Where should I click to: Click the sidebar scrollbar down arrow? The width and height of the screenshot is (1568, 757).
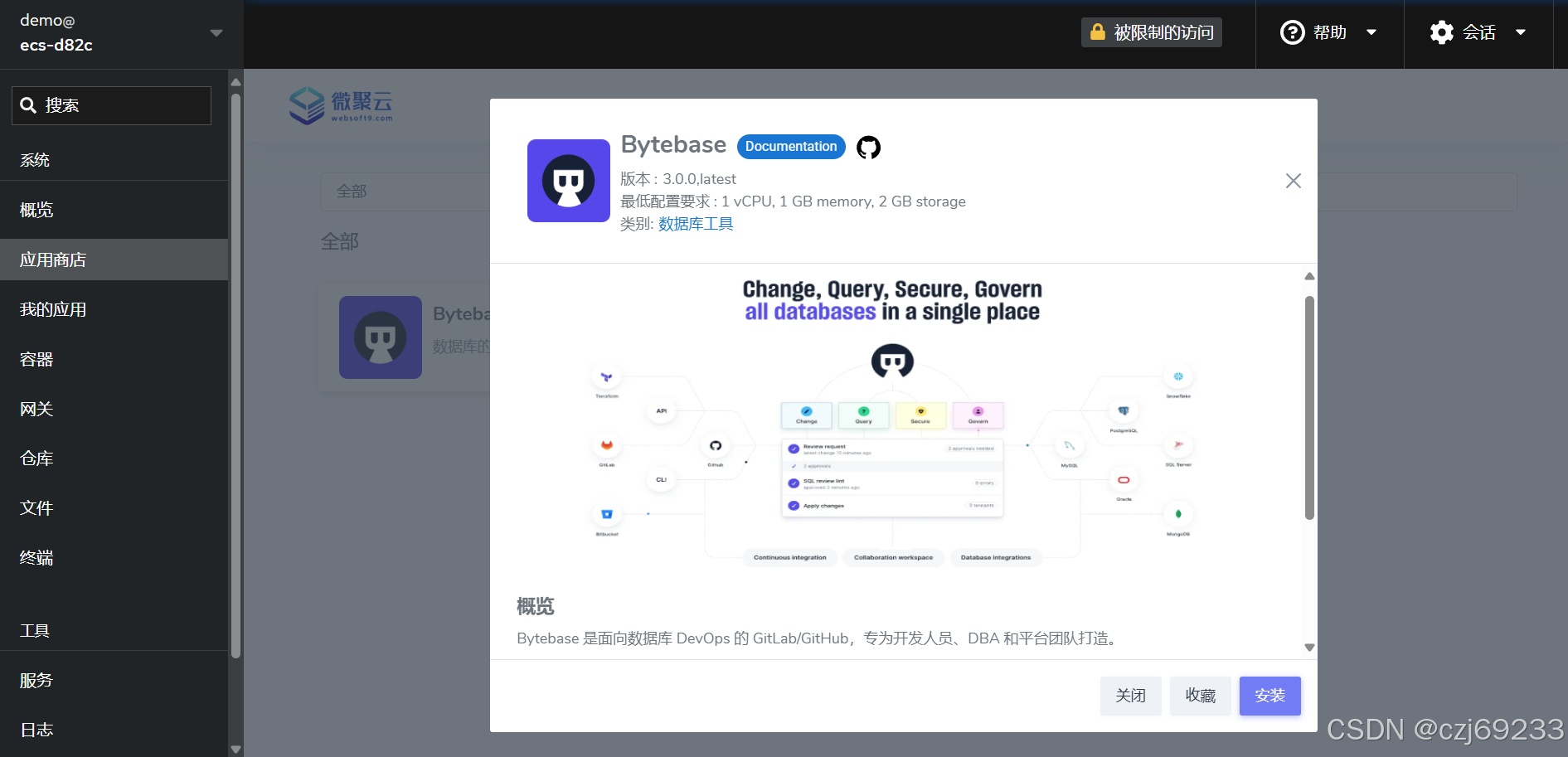click(x=235, y=750)
